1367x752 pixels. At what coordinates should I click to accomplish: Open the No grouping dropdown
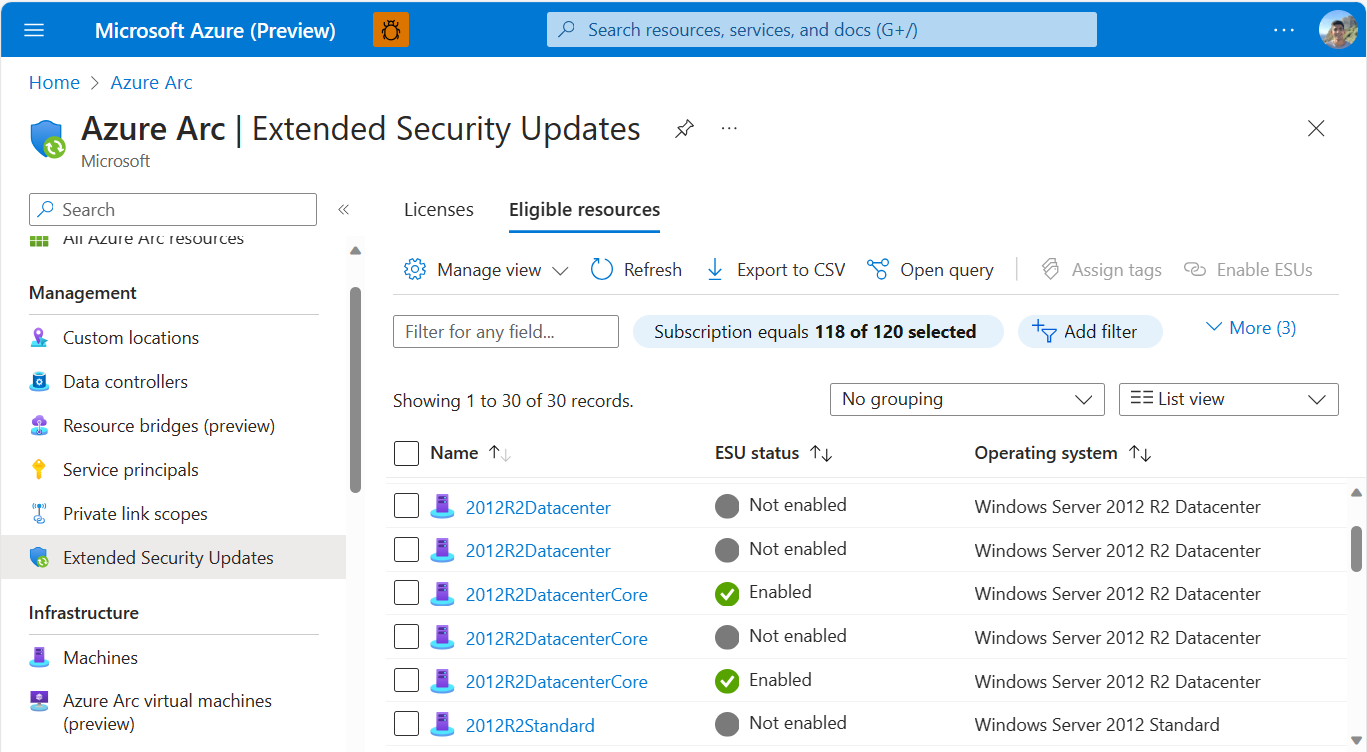(967, 399)
